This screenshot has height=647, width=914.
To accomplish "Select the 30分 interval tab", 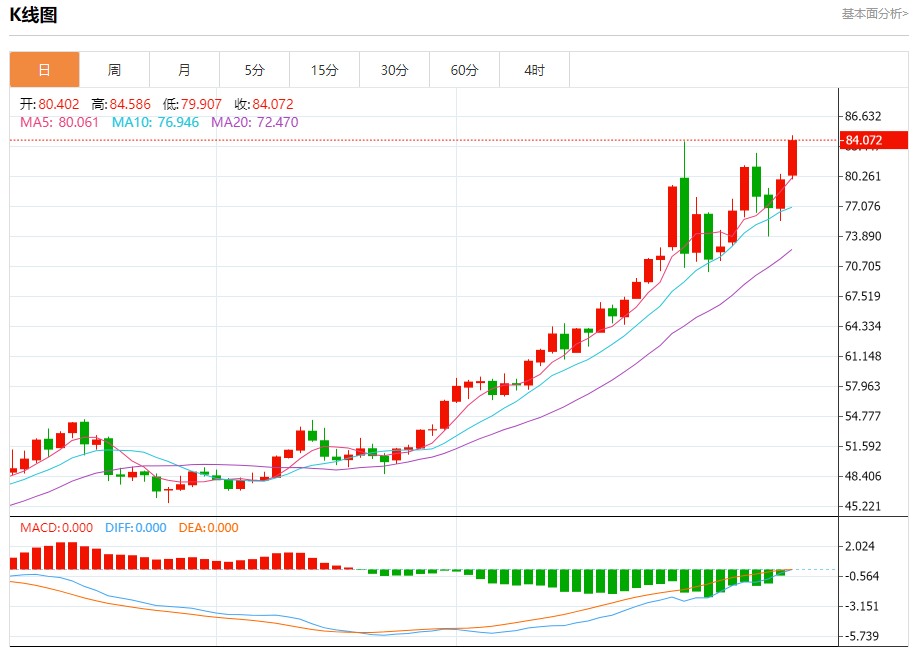I will [394, 70].
